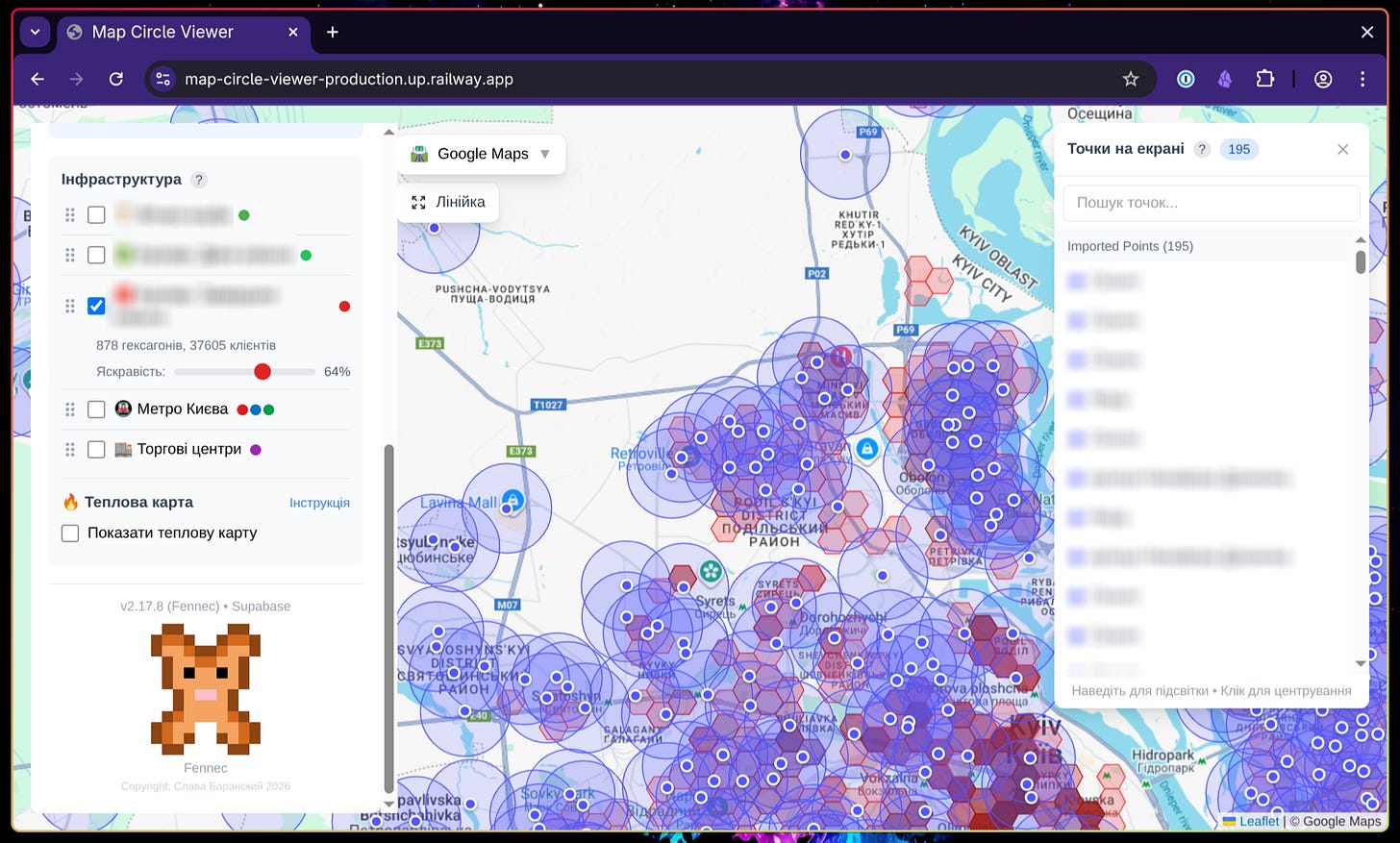
Task: Click the green Syrets park marker
Action: pos(711,572)
